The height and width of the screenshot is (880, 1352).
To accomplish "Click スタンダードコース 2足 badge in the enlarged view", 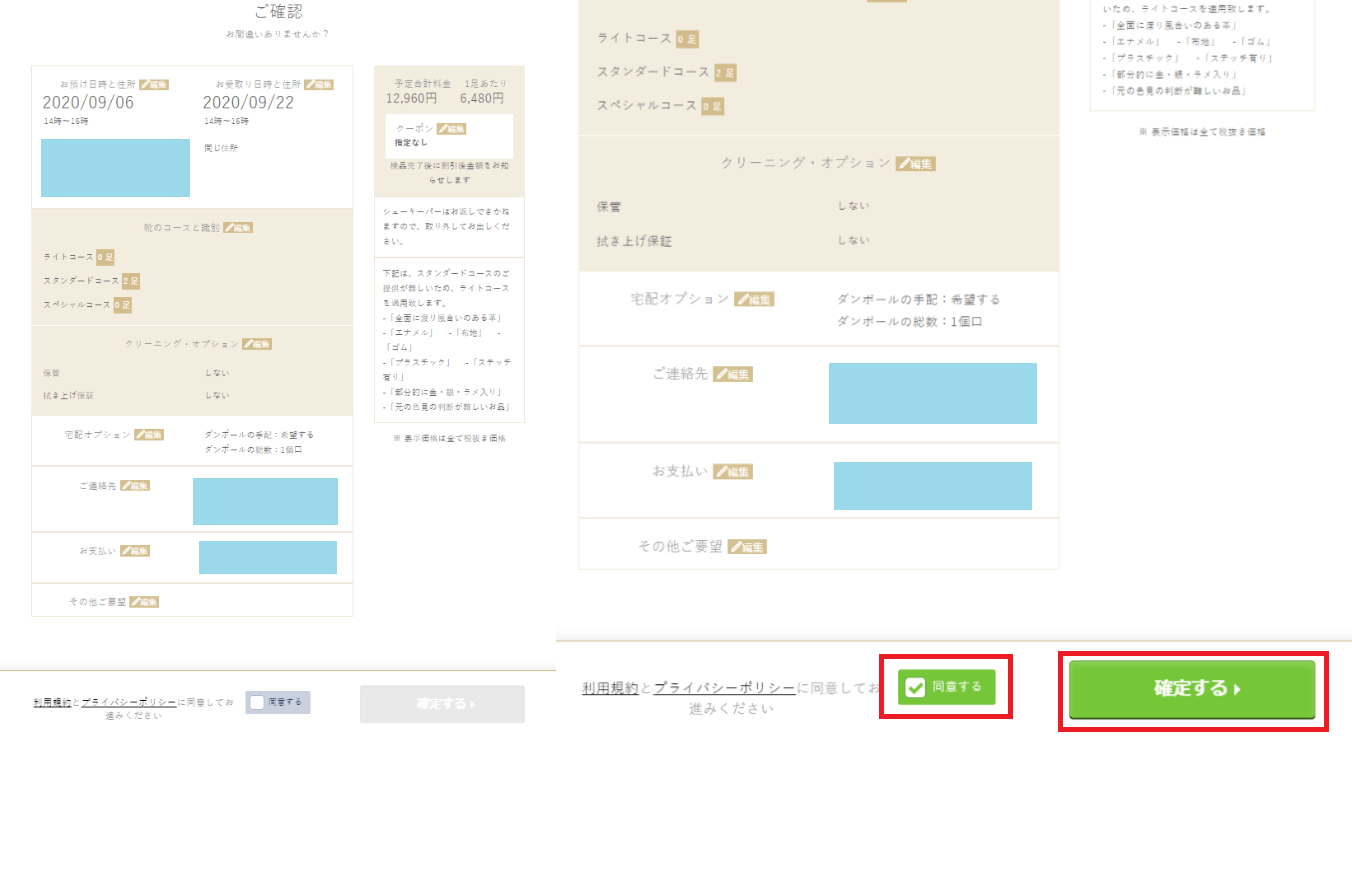I will [725, 73].
